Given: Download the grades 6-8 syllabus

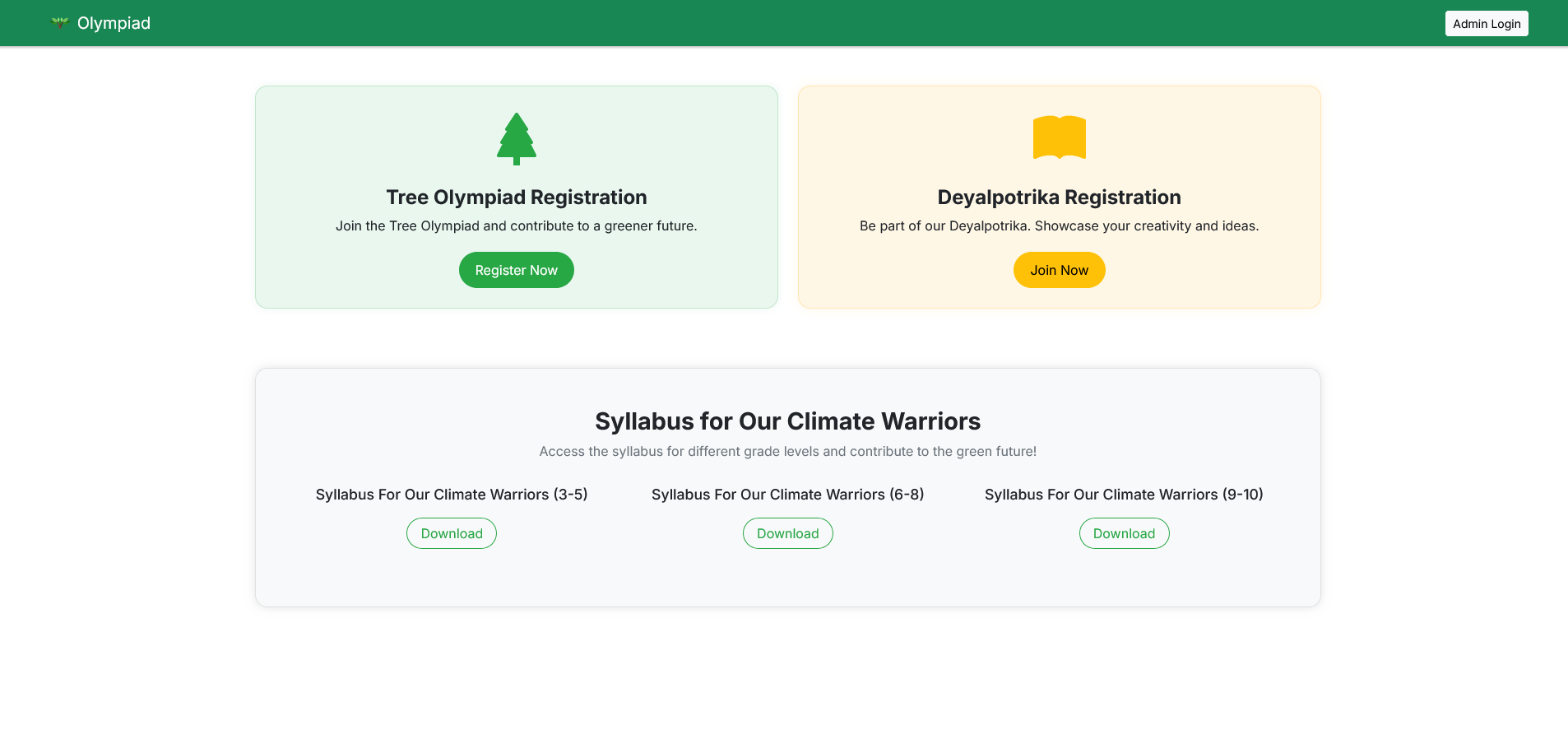Looking at the screenshot, I should coord(788,533).
